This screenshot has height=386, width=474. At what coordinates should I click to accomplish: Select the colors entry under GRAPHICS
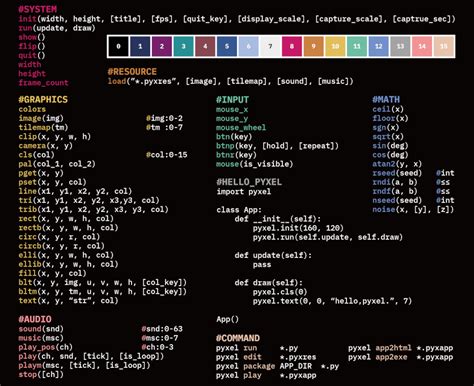32,109
